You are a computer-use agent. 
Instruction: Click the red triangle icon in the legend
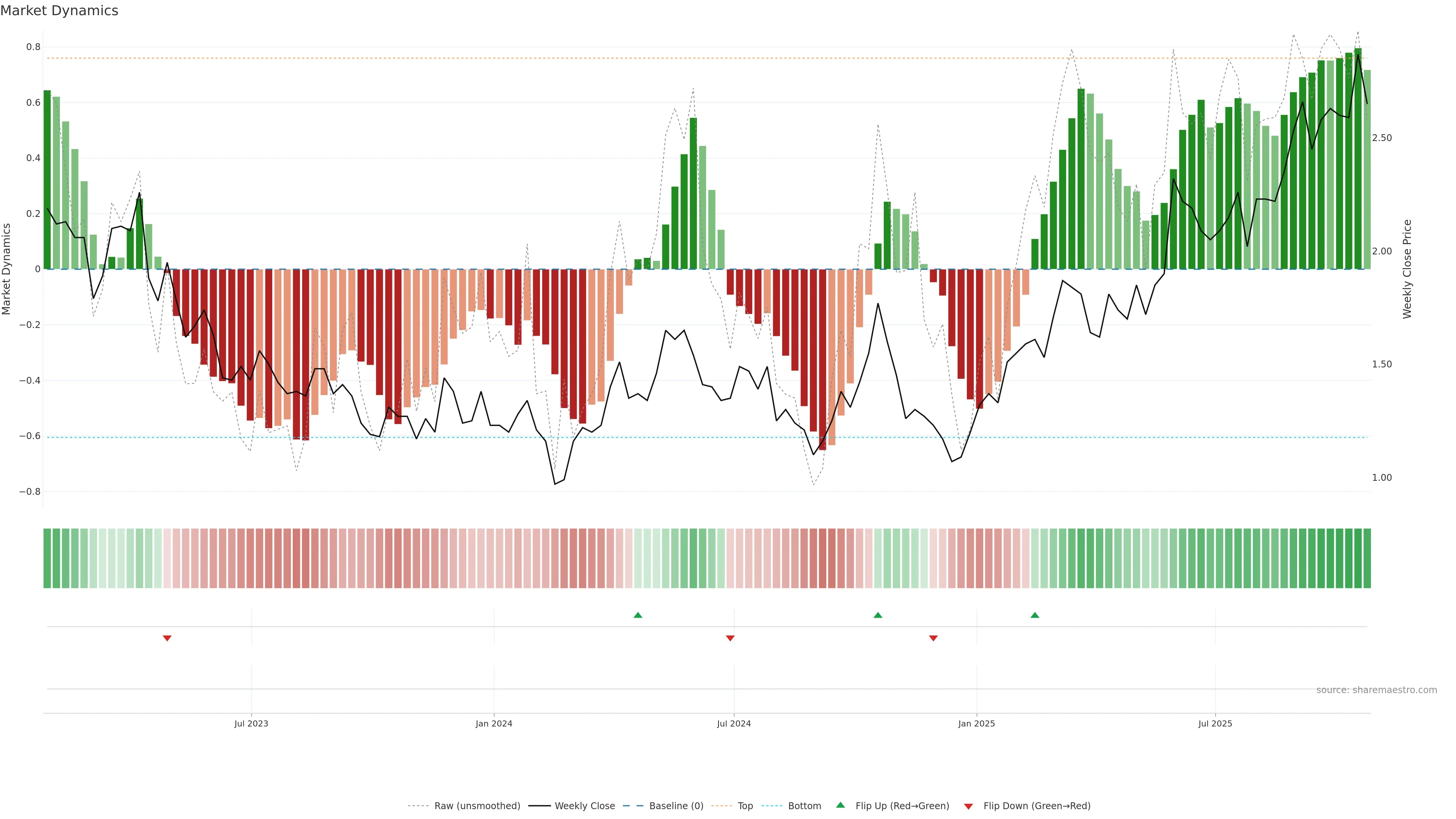(968, 806)
